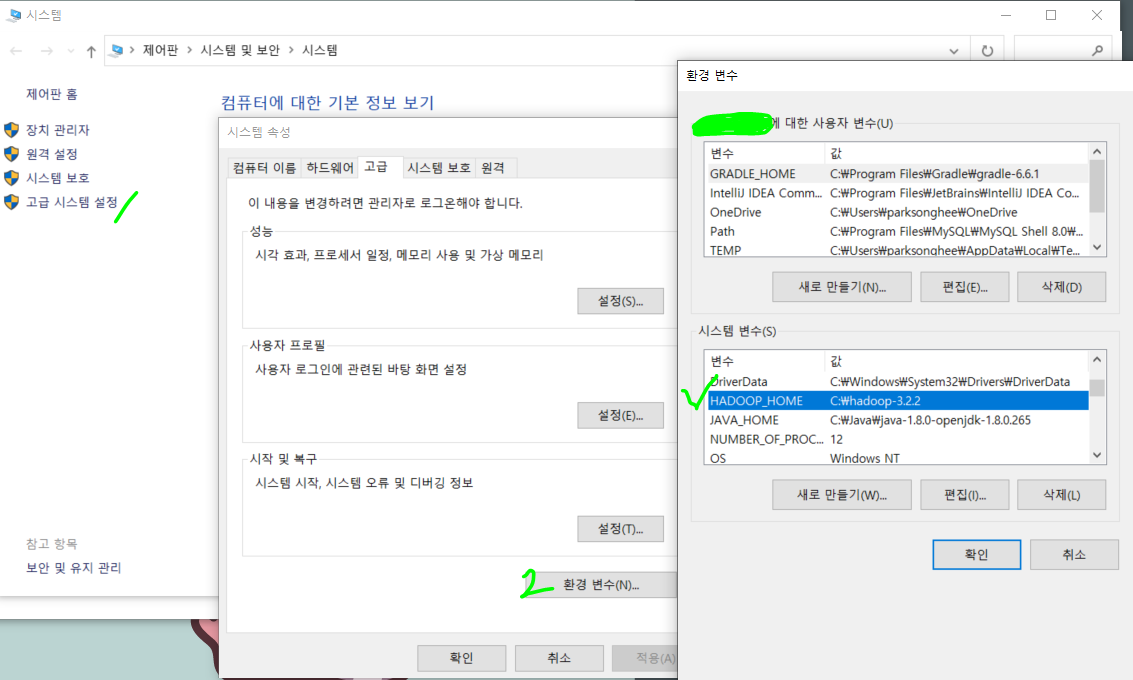
Task: Select the NUMBER_OF_PROC... system variable row
Action: (x=897, y=439)
